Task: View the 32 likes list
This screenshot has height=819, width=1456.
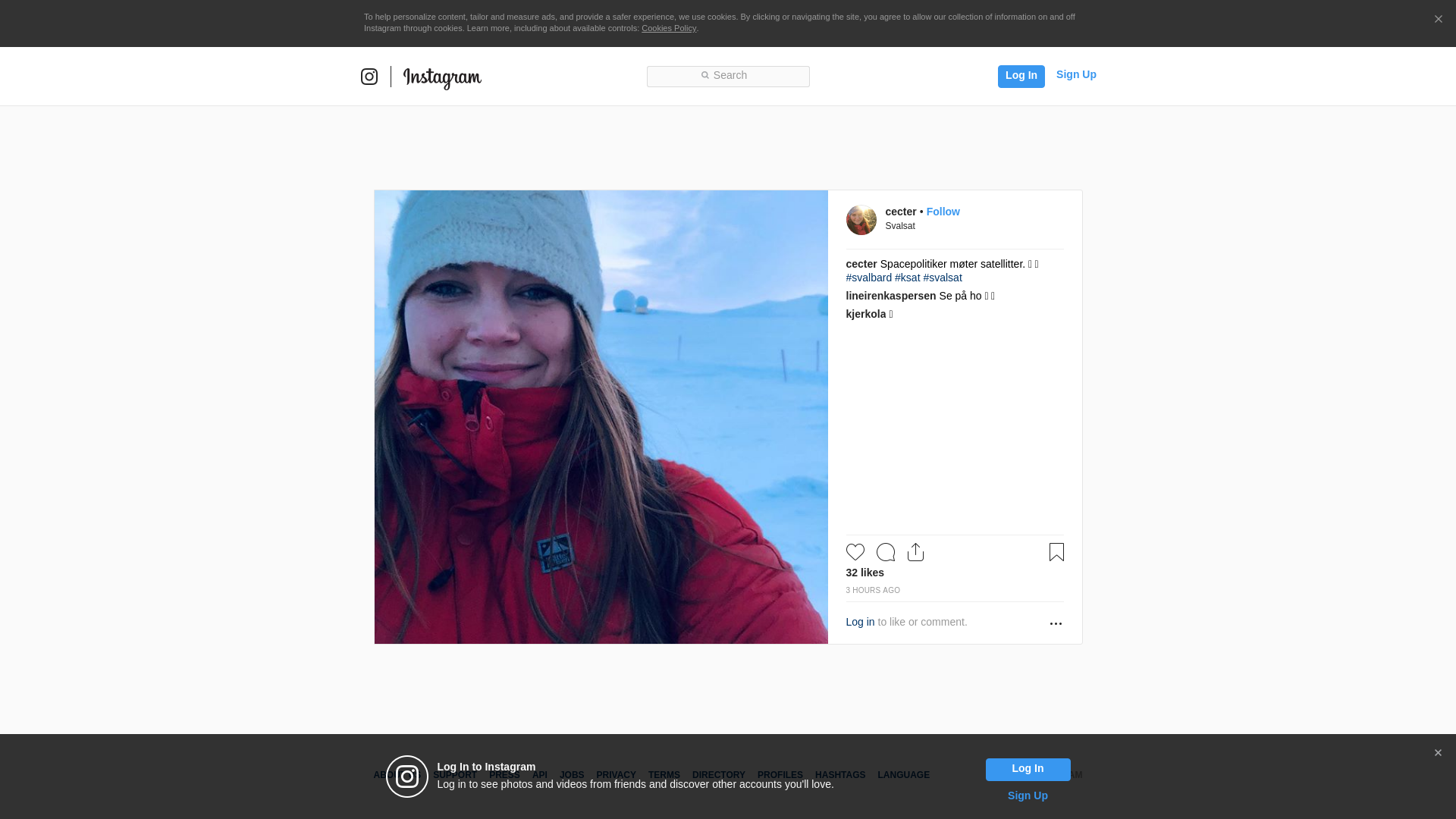Action: (864, 573)
